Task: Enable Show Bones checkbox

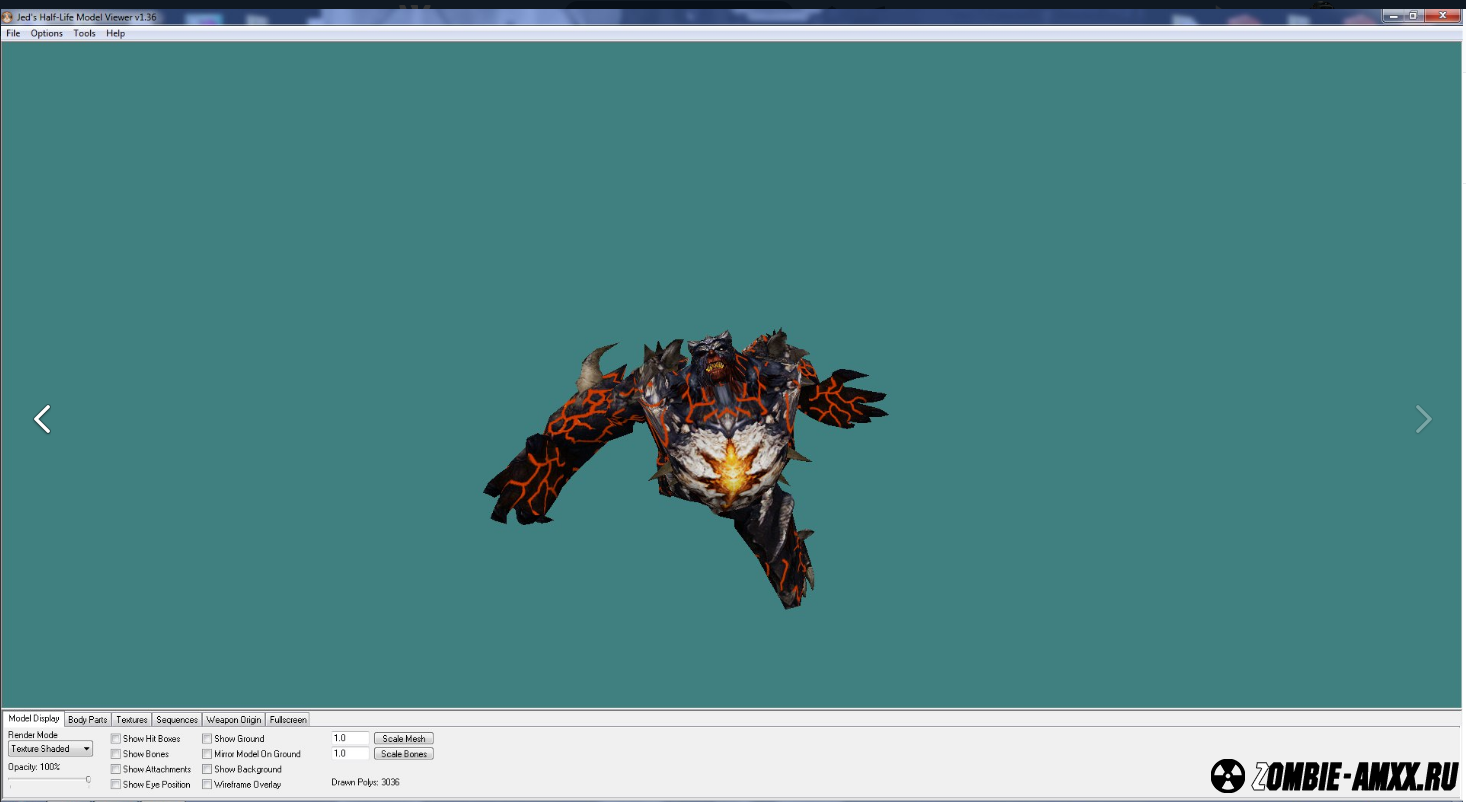Action: click(x=116, y=754)
